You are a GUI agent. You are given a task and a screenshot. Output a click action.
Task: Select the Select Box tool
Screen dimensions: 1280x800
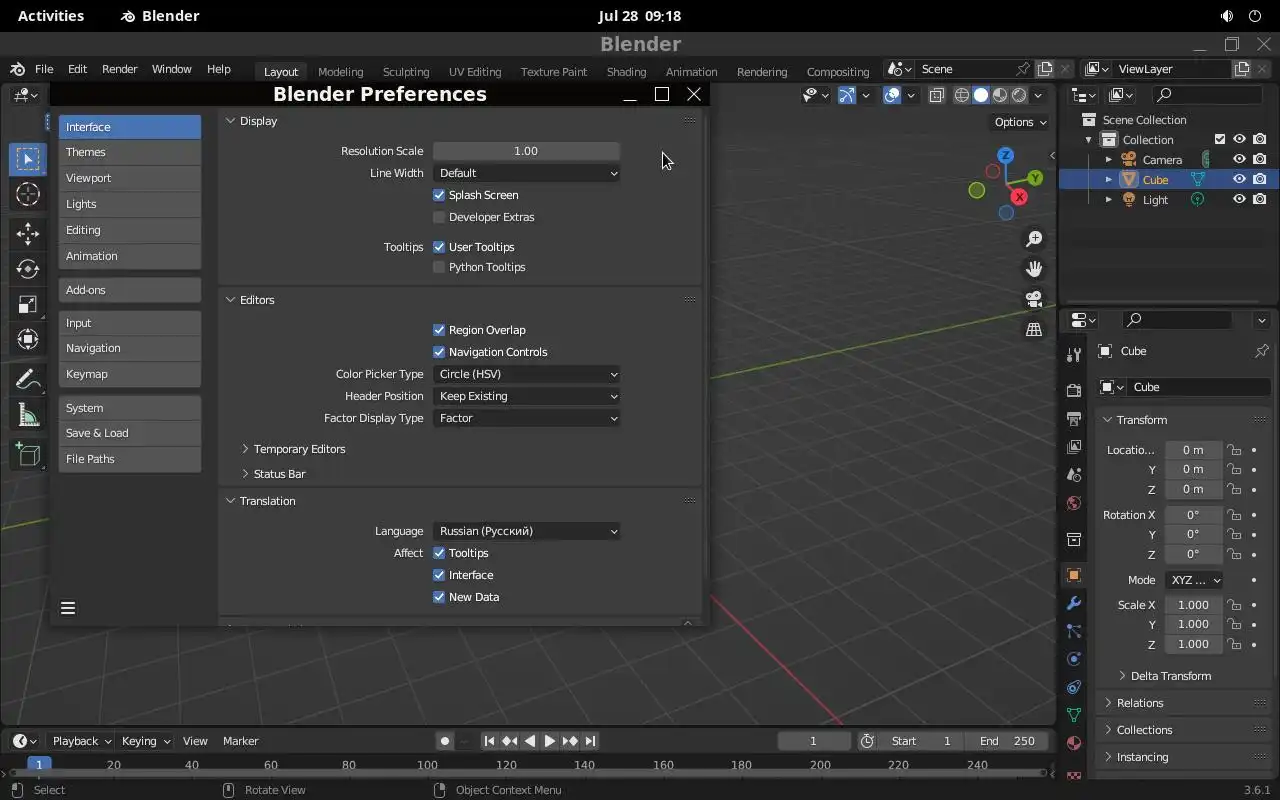(x=27, y=159)
